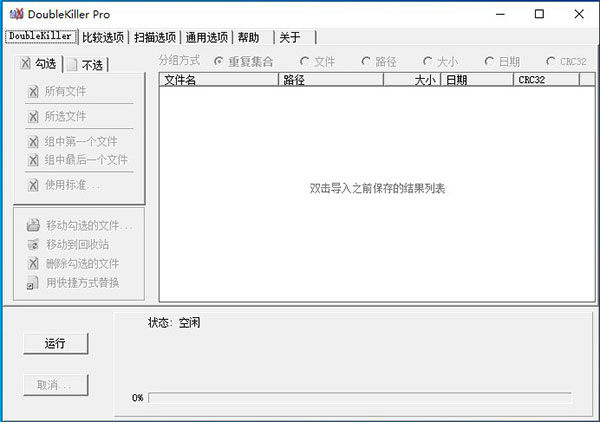The width and height of the screenshot is (600, 422).
Task: Click the 移动到回收站 icon
Action: tap(33, 244)
